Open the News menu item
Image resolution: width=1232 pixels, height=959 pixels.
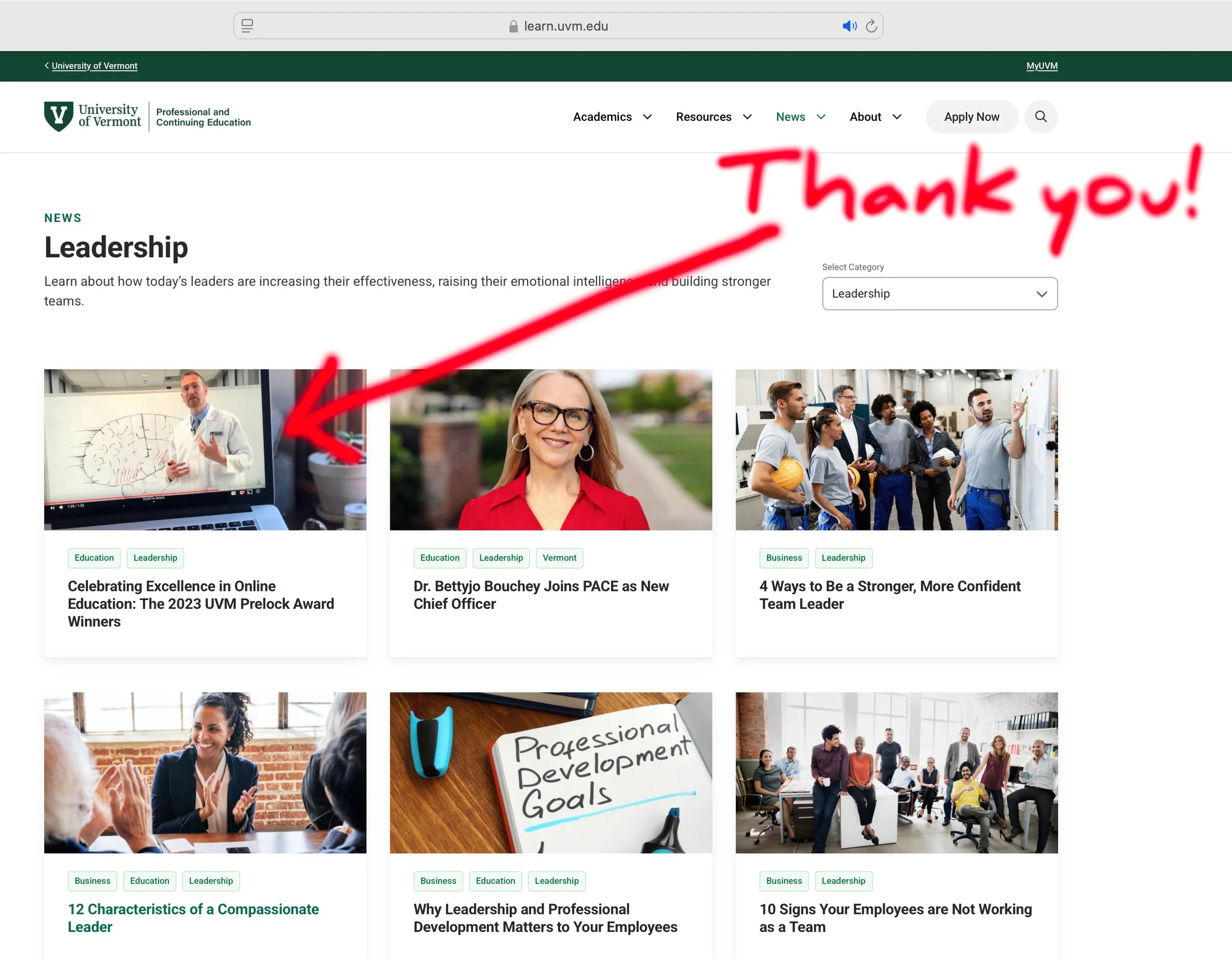coord(790,117)
